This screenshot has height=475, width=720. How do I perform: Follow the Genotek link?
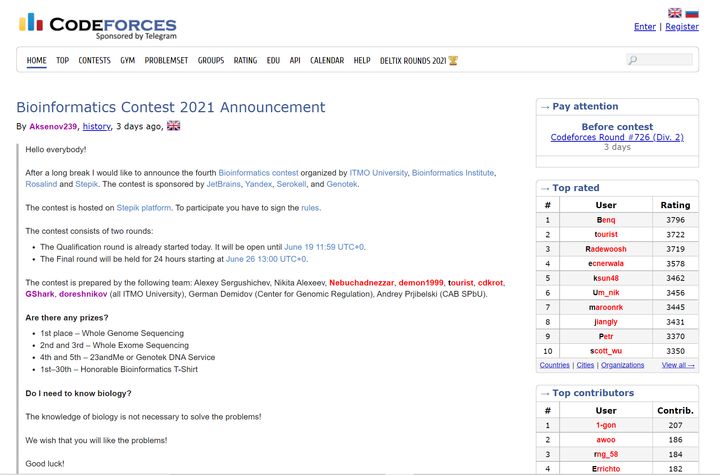point(342,184)
